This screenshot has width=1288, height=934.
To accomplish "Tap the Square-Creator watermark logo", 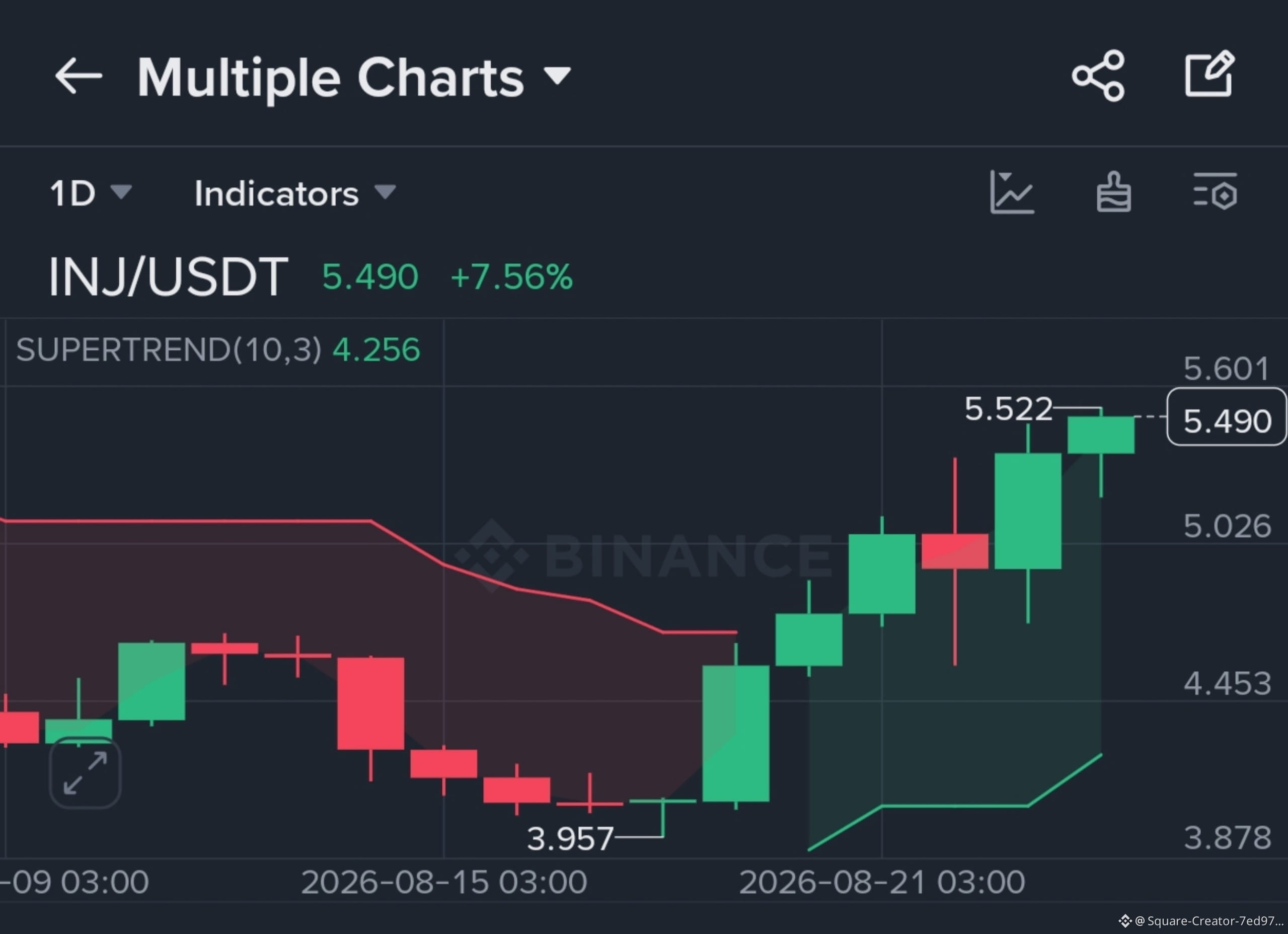I will point(1124,921).
